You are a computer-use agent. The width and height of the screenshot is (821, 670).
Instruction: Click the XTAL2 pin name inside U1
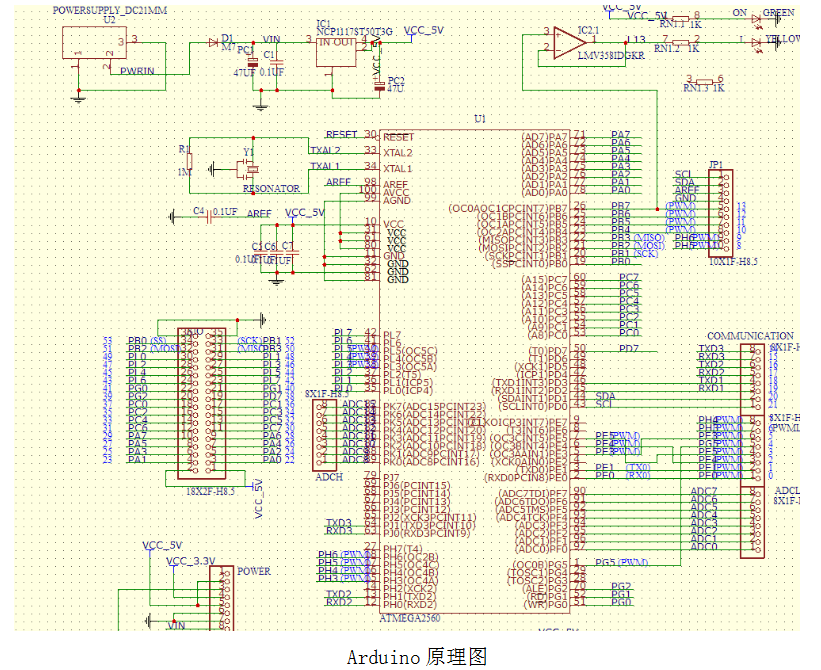(x=398, y=153)
